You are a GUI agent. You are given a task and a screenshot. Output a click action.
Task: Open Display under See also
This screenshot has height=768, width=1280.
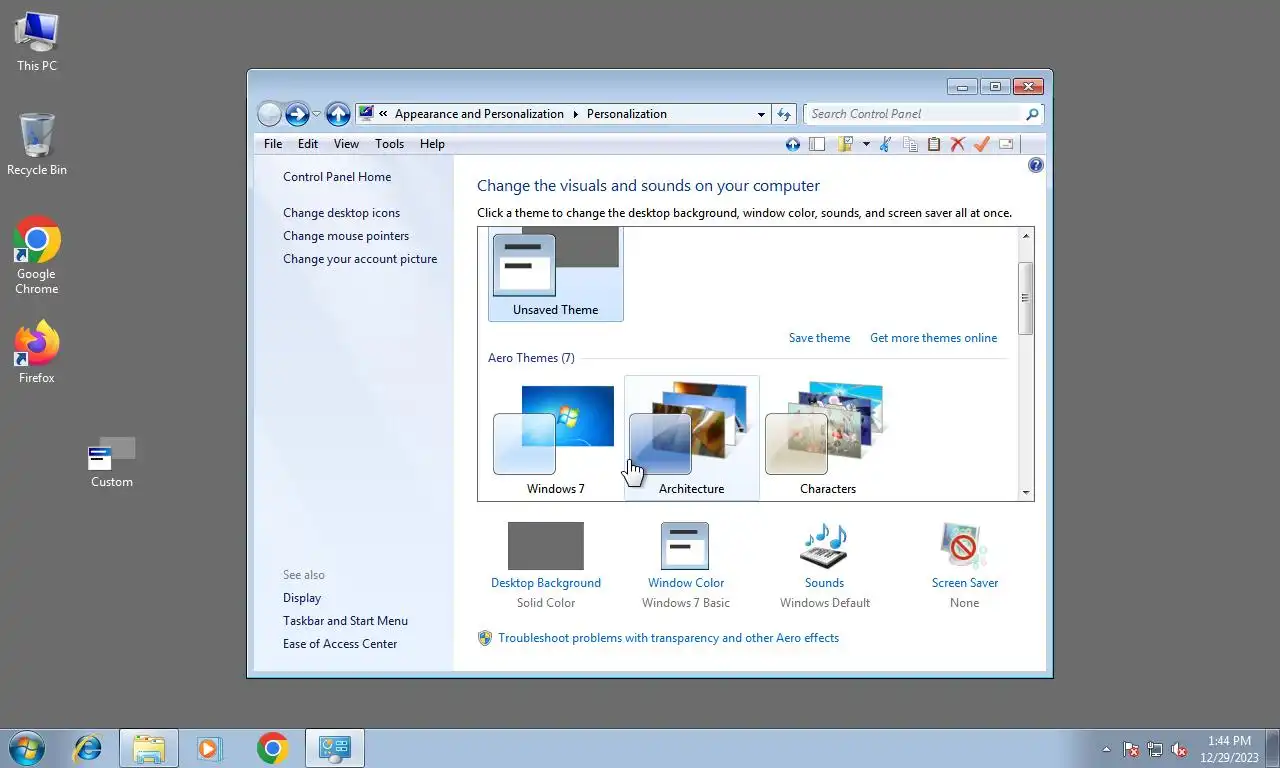(302, 598)
